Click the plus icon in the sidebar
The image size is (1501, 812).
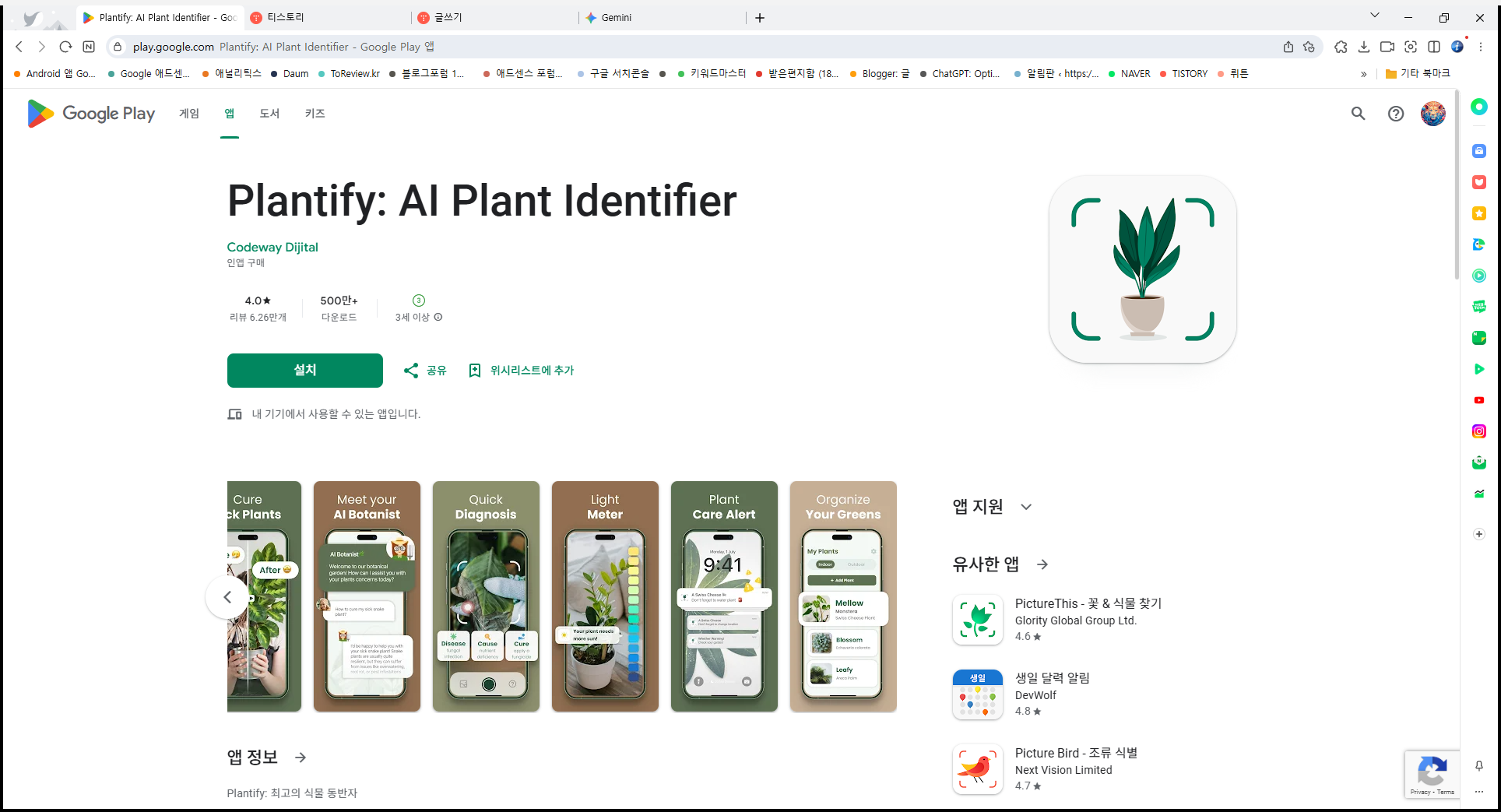click(1479, 534)
